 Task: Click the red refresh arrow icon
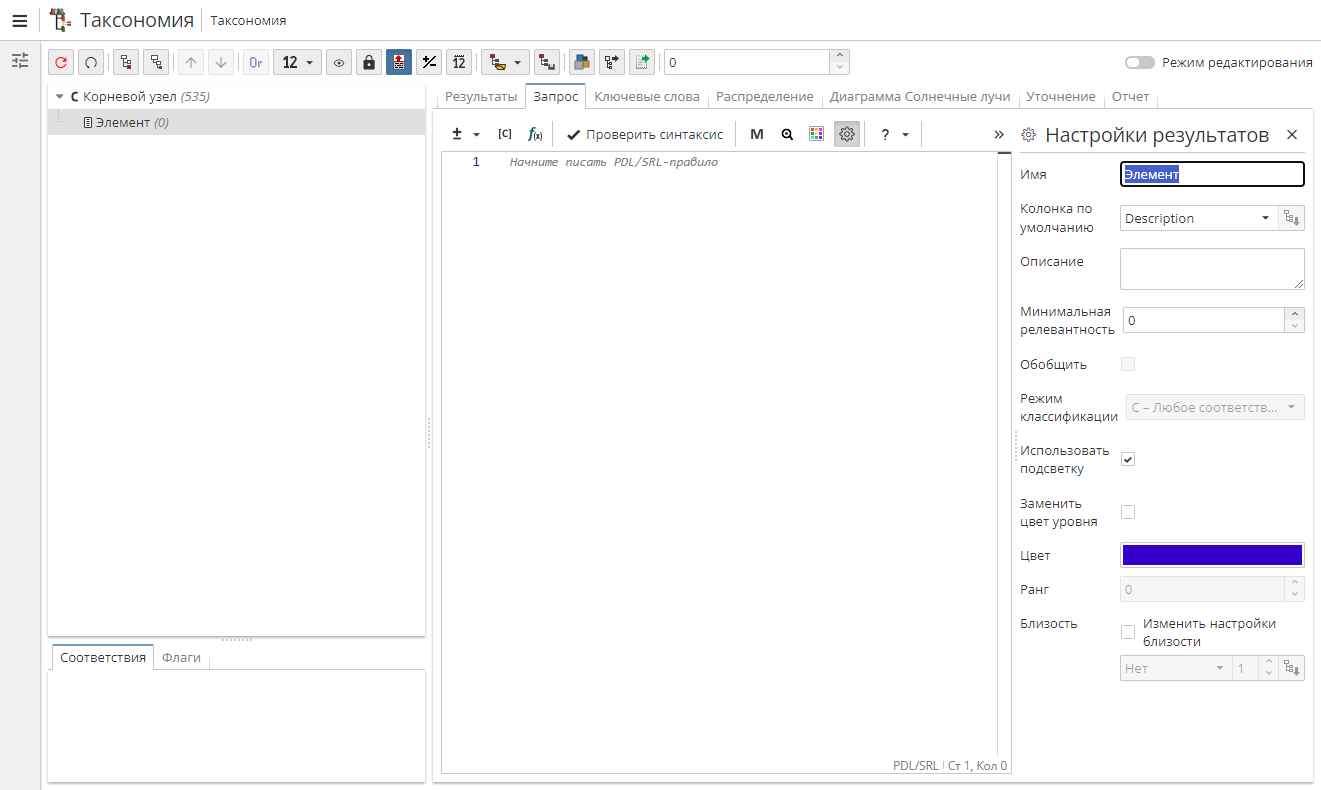(61, 62)
